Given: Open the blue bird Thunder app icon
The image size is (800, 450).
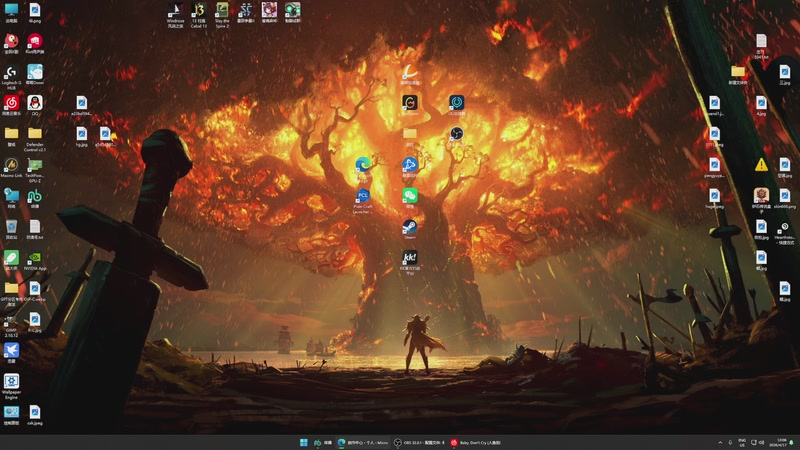Looking at the screenshot, I should pos(11,353).
